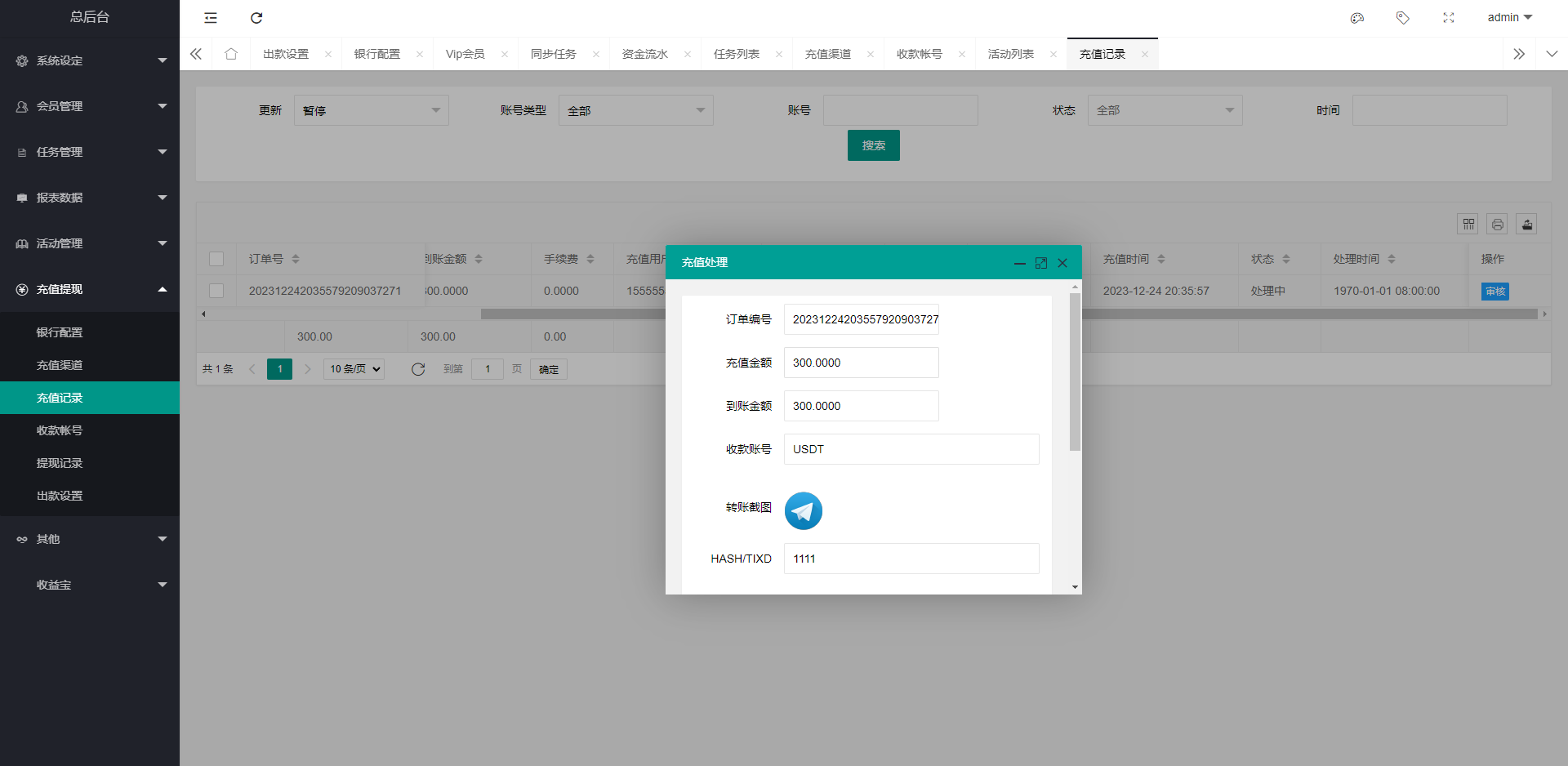
Task: Click the 审核 button in the row
Action: point(1495,292)
